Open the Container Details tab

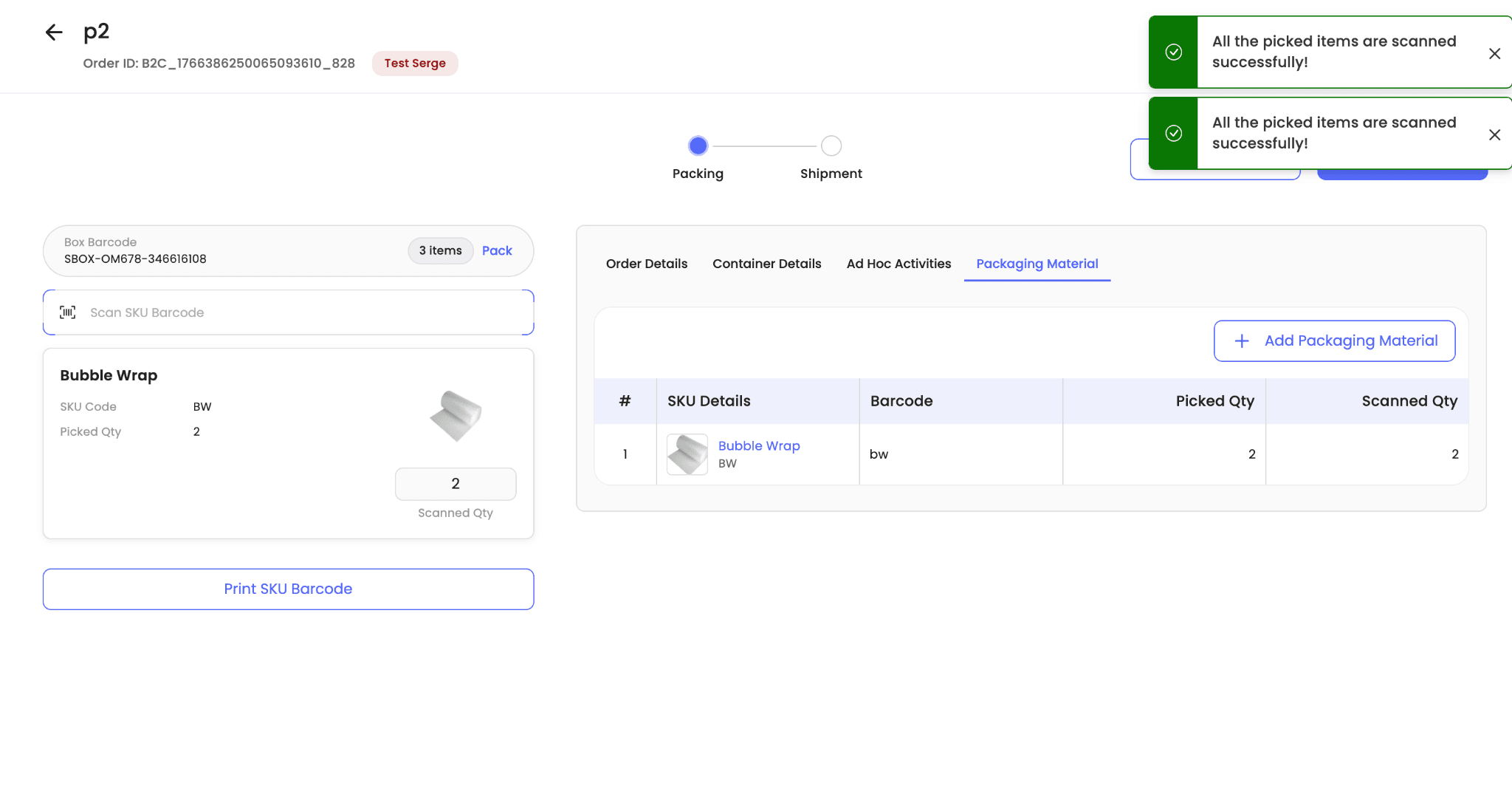point(766,264)
